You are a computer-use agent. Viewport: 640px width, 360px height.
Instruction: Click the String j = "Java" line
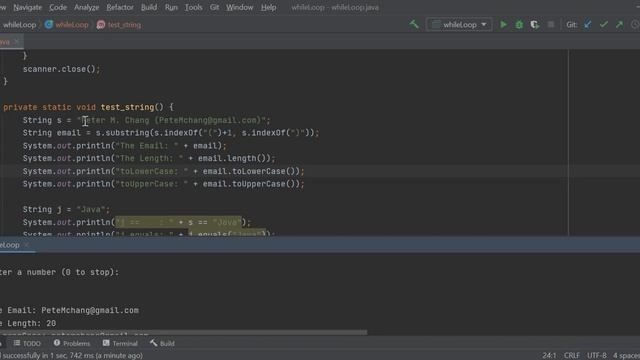pyautogui.click(x=66, y=209)
